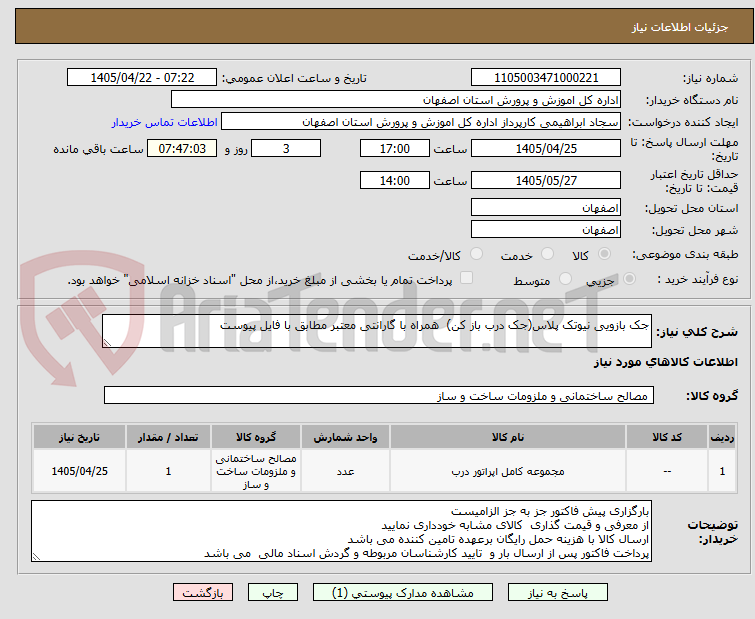The width and height of the screenshot is (755, 619).
Task: Open مشاهده مدارک پیوستی (1) attachments
Action: coord(403,593)
